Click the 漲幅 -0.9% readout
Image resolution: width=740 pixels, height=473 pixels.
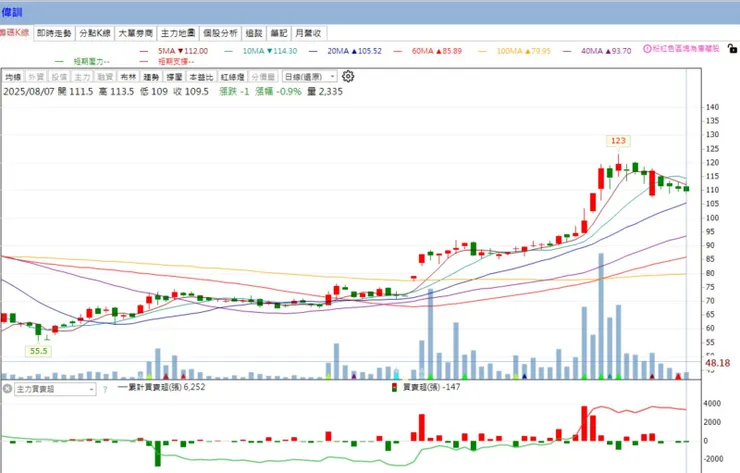click(x=278, y=92)
